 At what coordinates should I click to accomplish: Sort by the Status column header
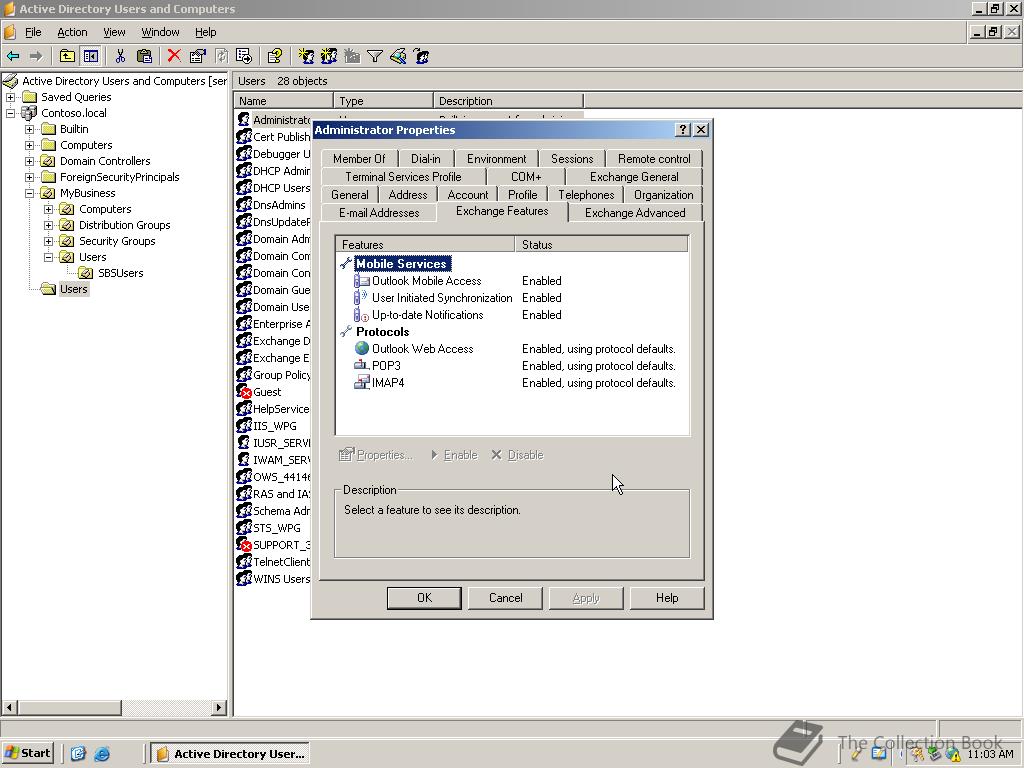pyautogui.click(x=601, y=245)
